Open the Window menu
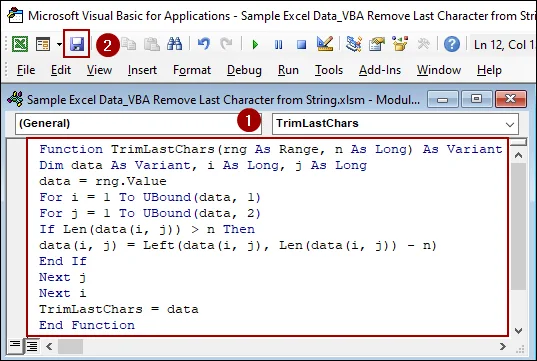537x361 pixels. 439,70
